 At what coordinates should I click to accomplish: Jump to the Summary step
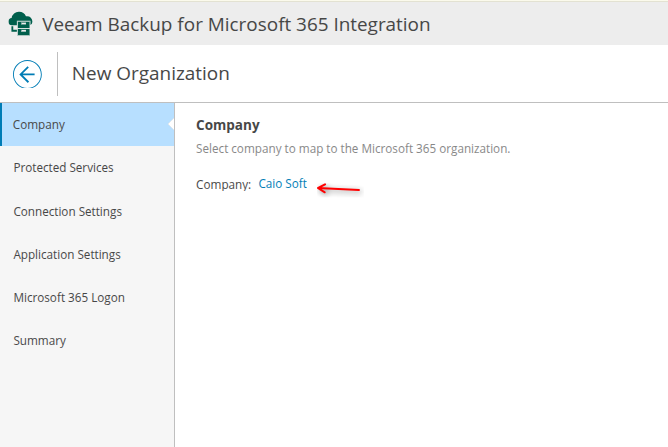pyautogui.click(x=40, y=340)
